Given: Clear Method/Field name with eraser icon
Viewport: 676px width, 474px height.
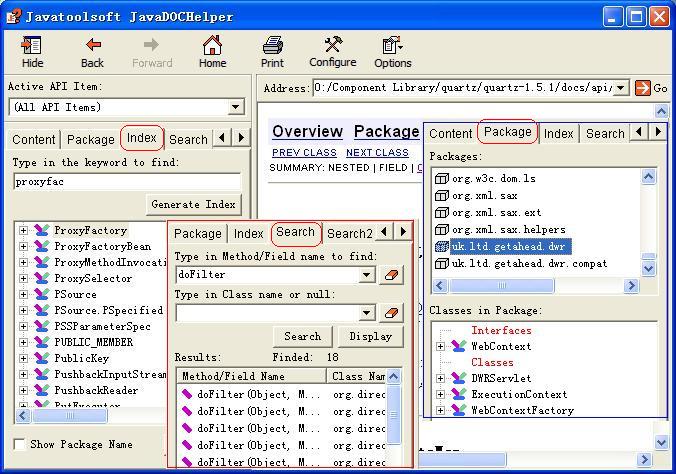Looking at the screenshot, I should [x=391, y=275].
